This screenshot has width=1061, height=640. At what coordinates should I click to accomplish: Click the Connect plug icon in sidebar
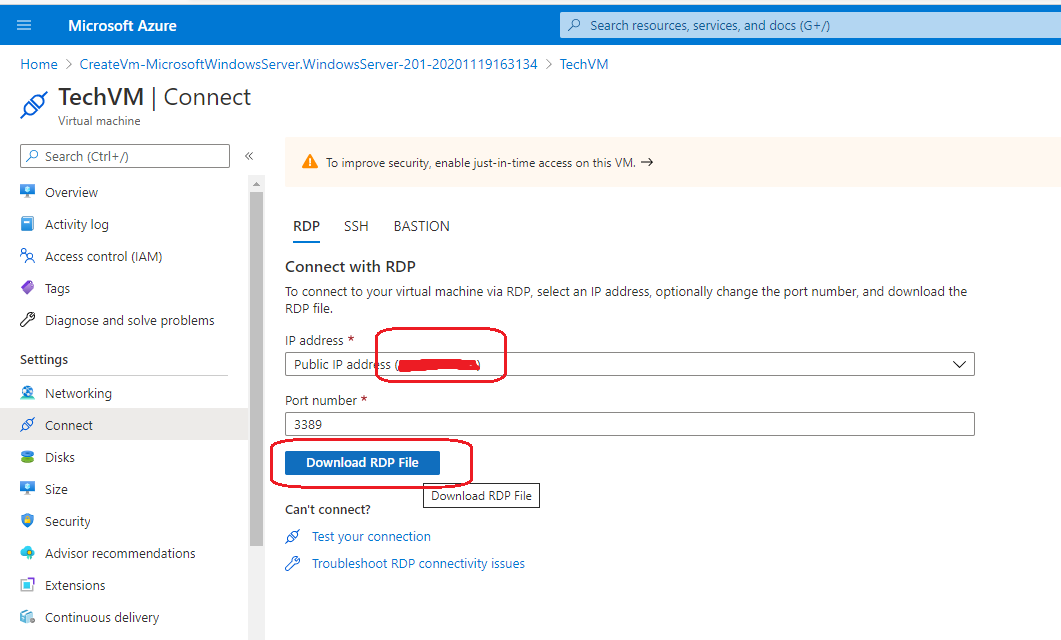coord(27,425)
